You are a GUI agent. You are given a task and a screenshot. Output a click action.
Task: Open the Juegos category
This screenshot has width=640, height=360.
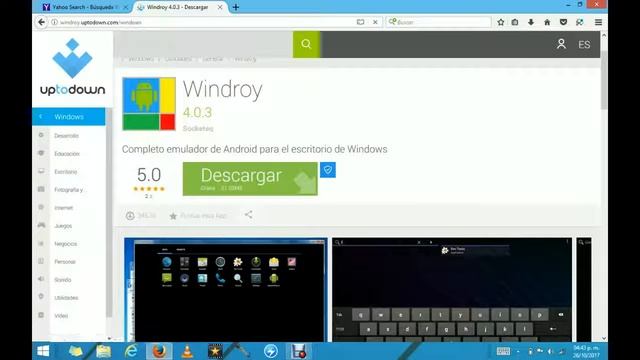63,226
